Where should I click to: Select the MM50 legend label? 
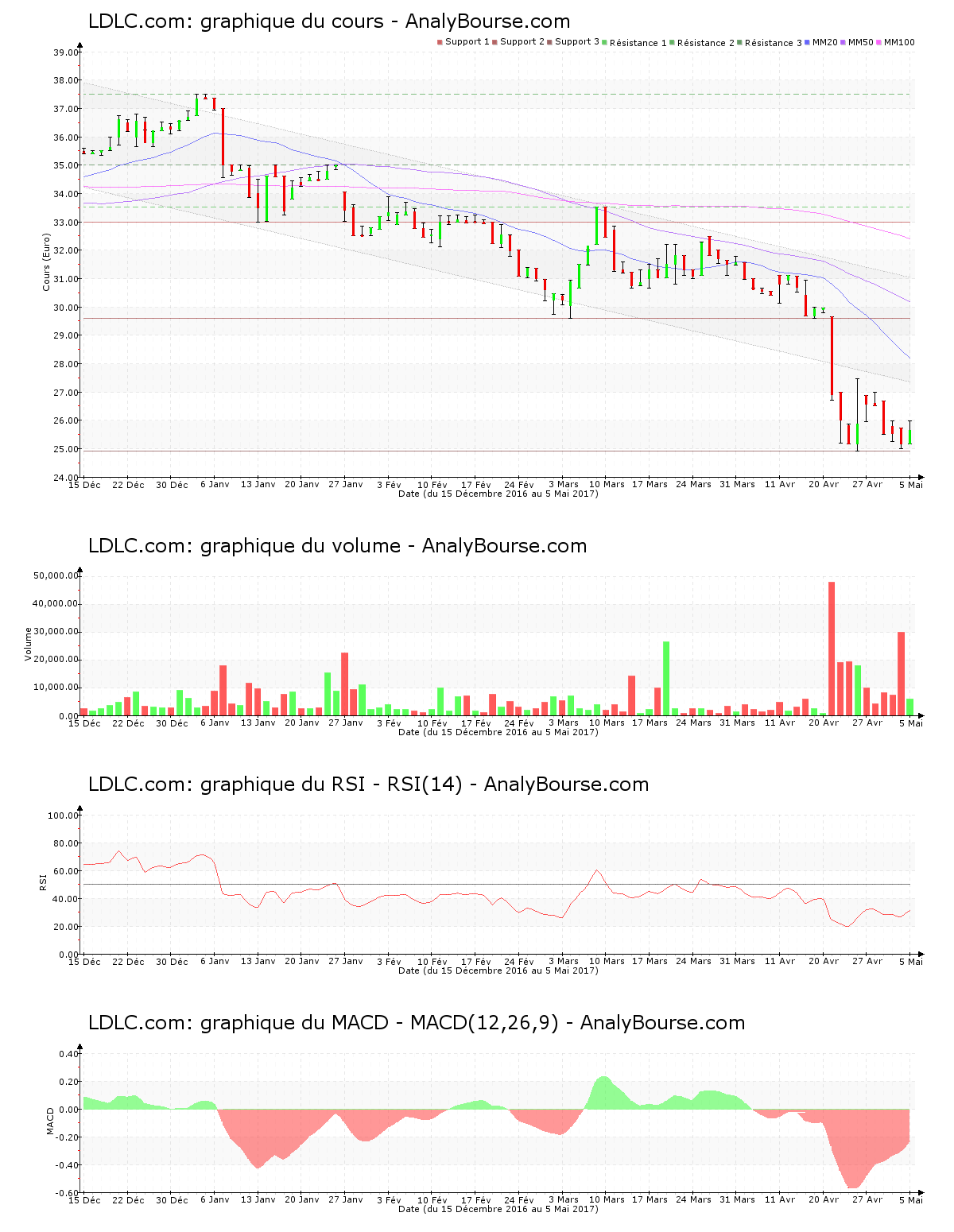pyautogui.click(x=861, y=42)
